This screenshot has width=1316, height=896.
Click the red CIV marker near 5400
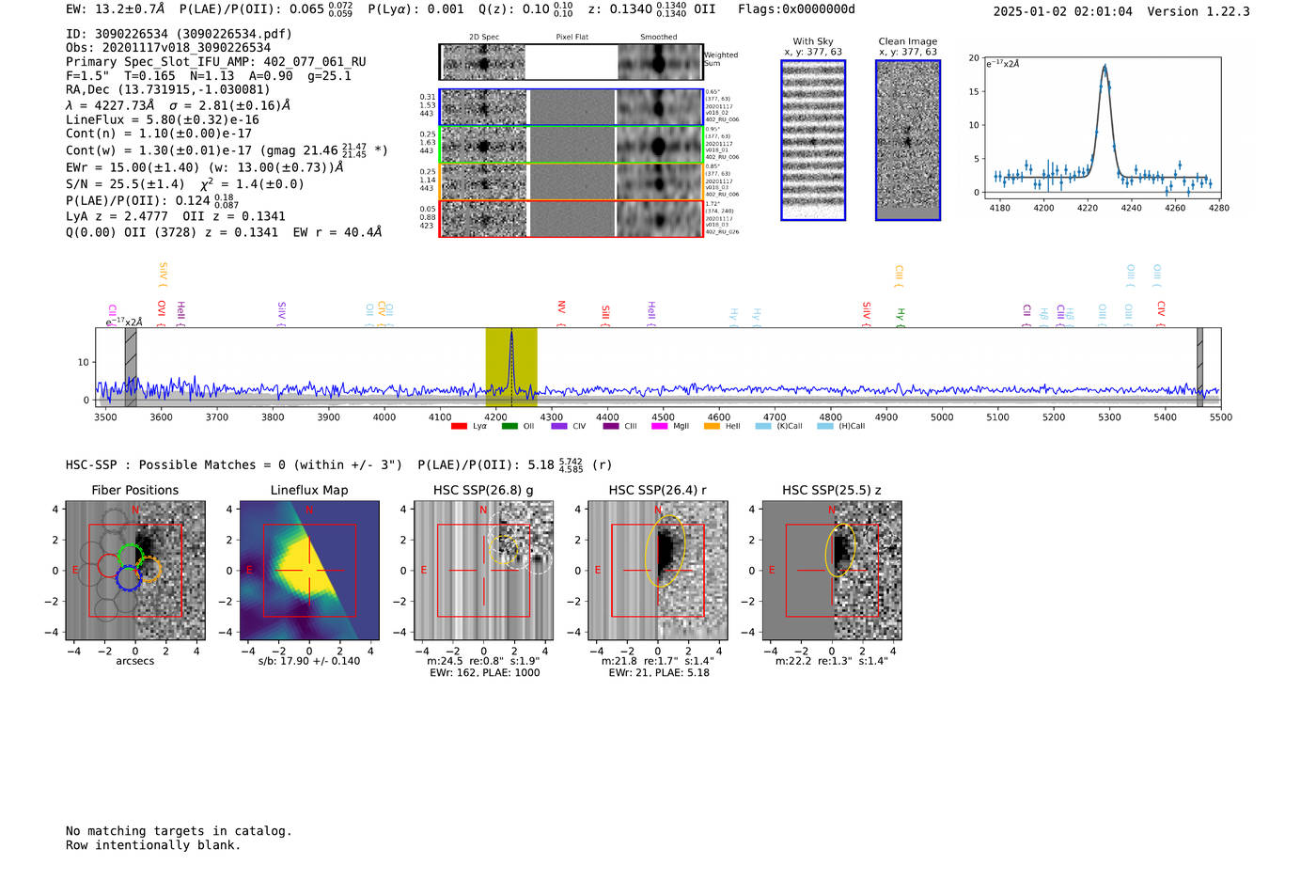tap(1161, 313)
